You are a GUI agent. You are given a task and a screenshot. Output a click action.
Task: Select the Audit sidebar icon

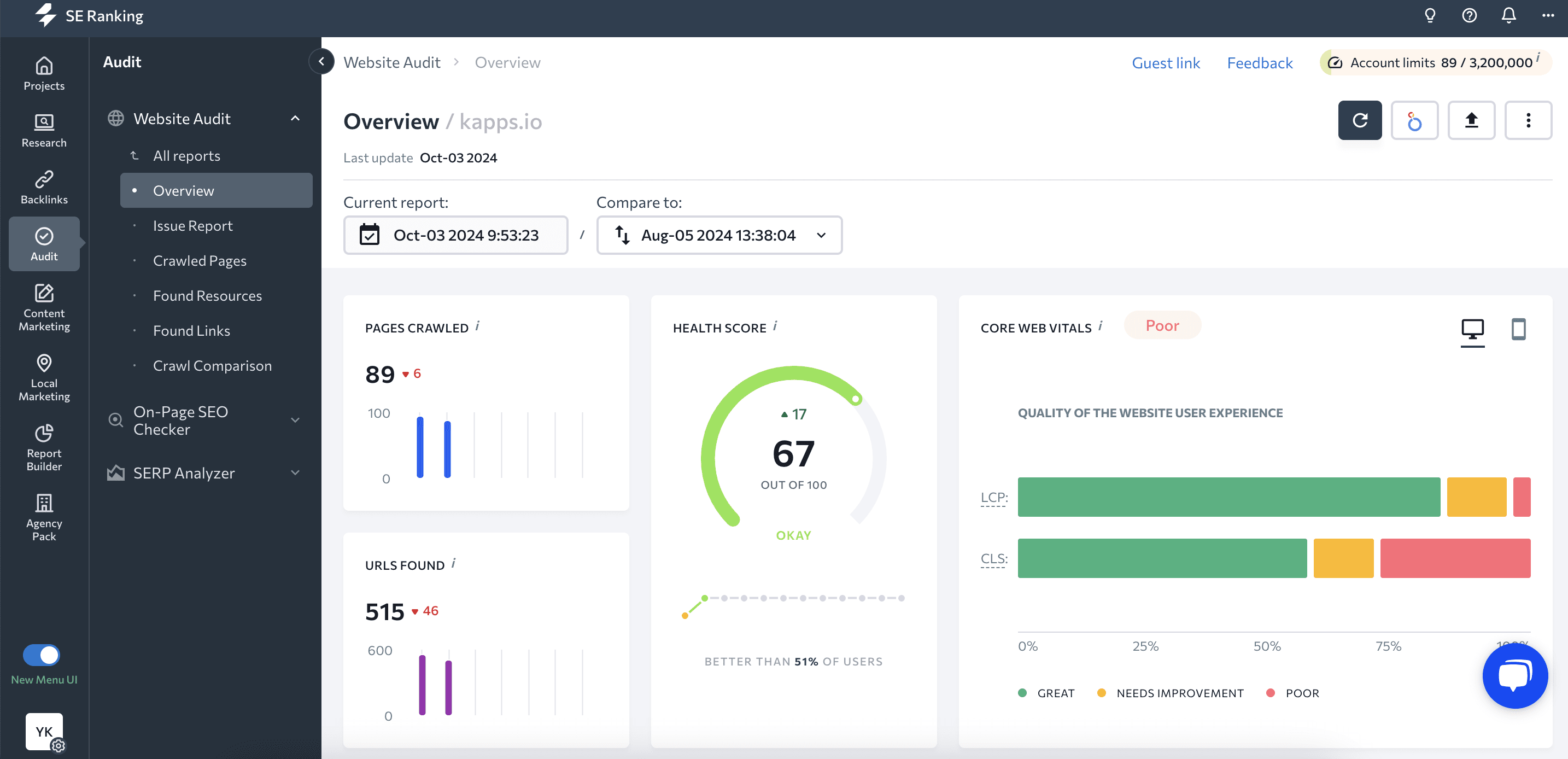(x=44, y=244)
